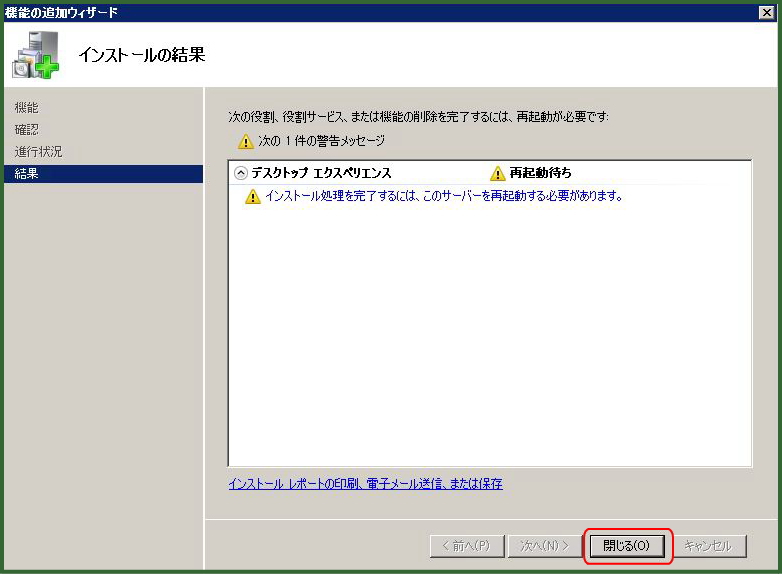This screenshot has width=782, height=574.
Task: Select the 機能 step in sidebar
Action: [26, 107]
